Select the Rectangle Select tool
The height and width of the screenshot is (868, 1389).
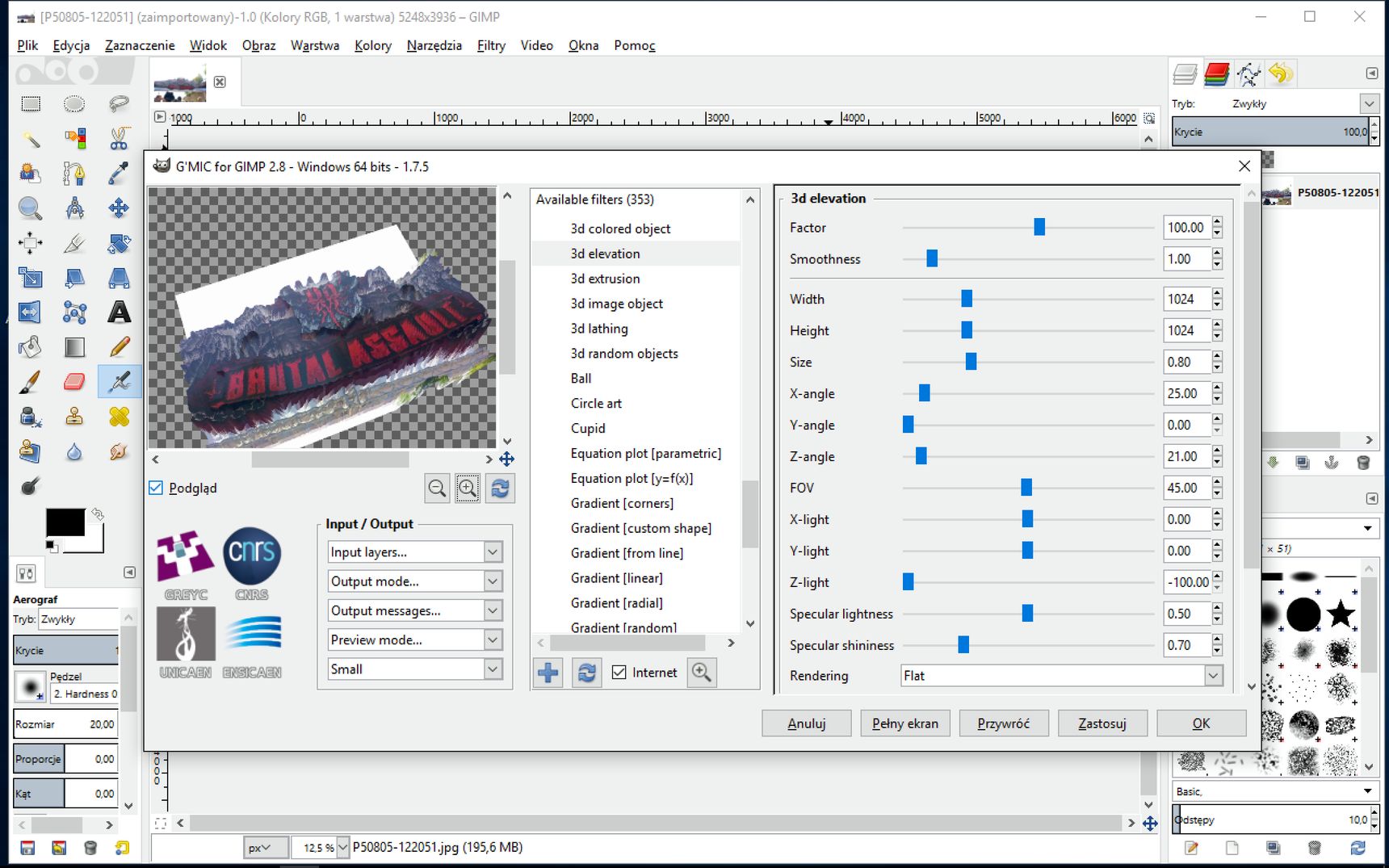click(x=31, y=103)
